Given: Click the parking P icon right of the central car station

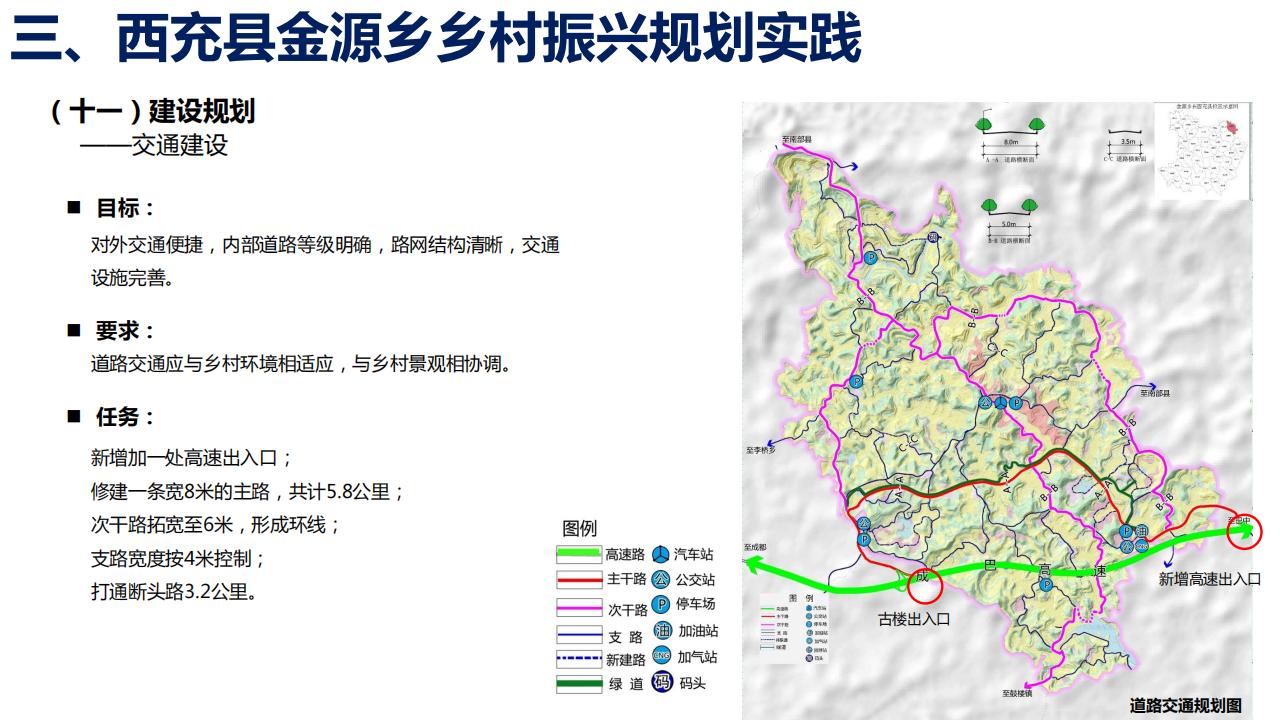Looking at the screenshot, I should point(1016,402).
